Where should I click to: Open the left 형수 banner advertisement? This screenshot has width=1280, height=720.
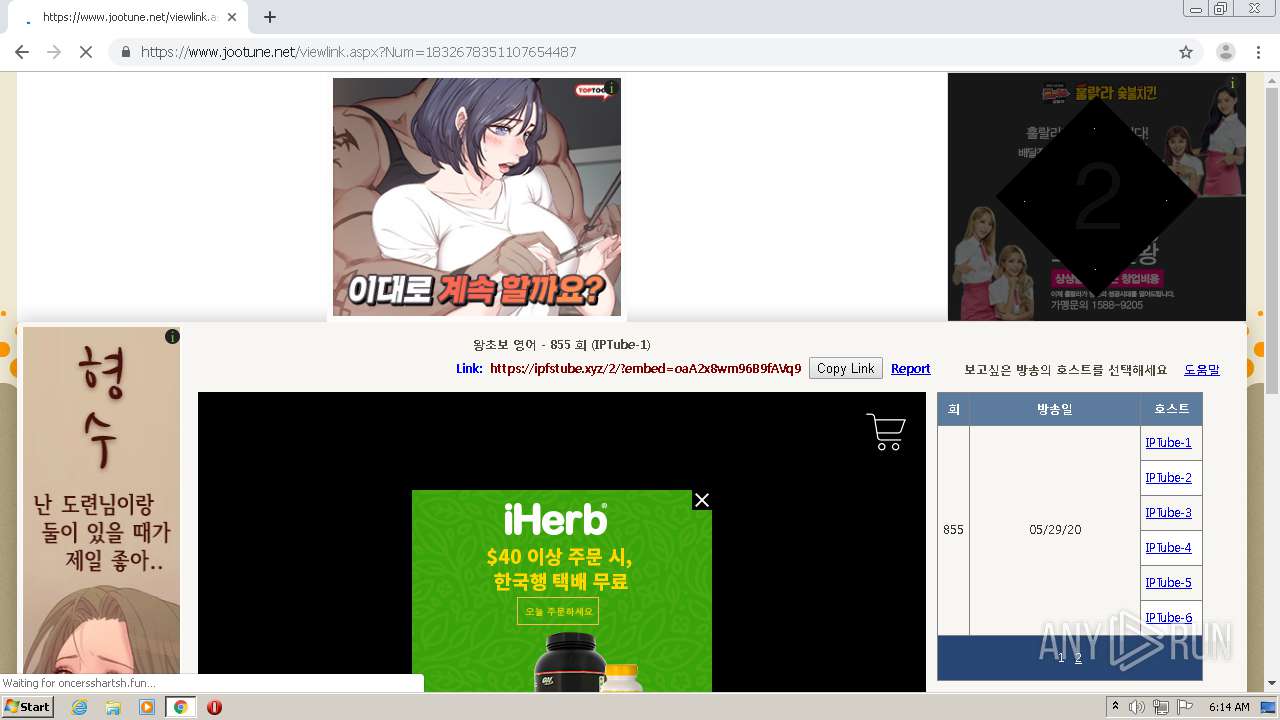(101, 500)
